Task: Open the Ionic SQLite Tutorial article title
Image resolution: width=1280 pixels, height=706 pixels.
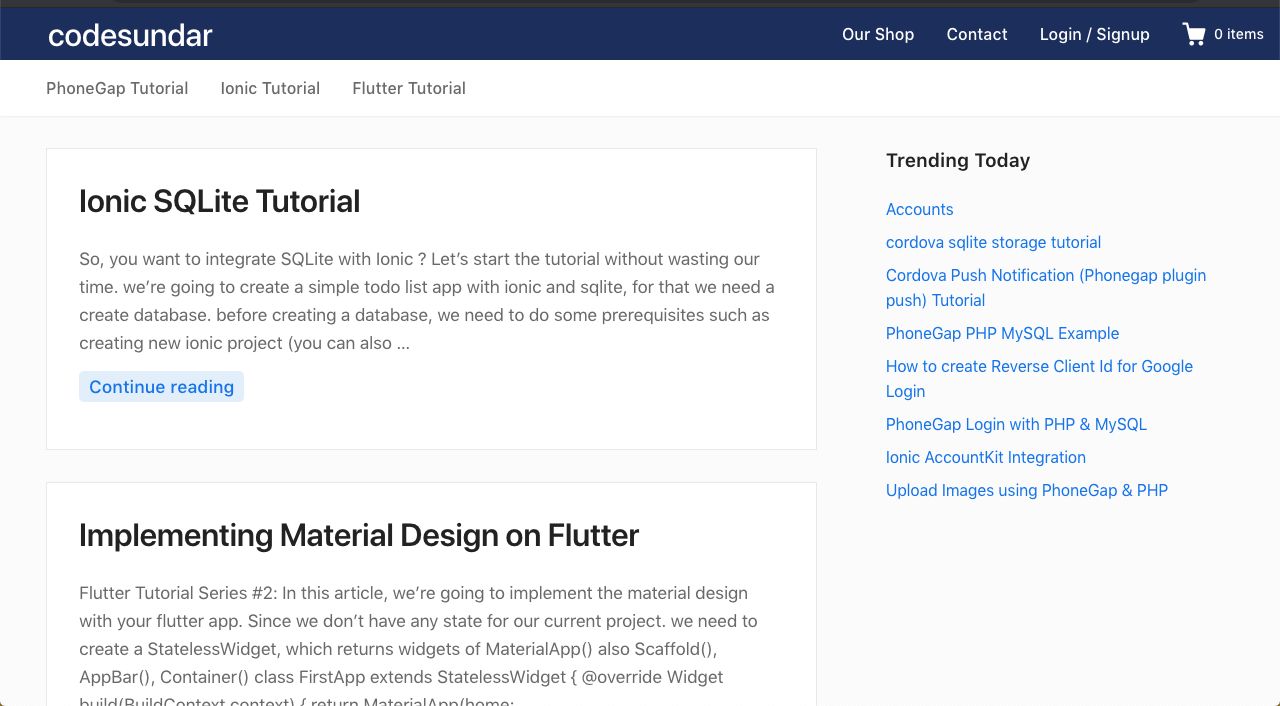Action: click(219, 201)
